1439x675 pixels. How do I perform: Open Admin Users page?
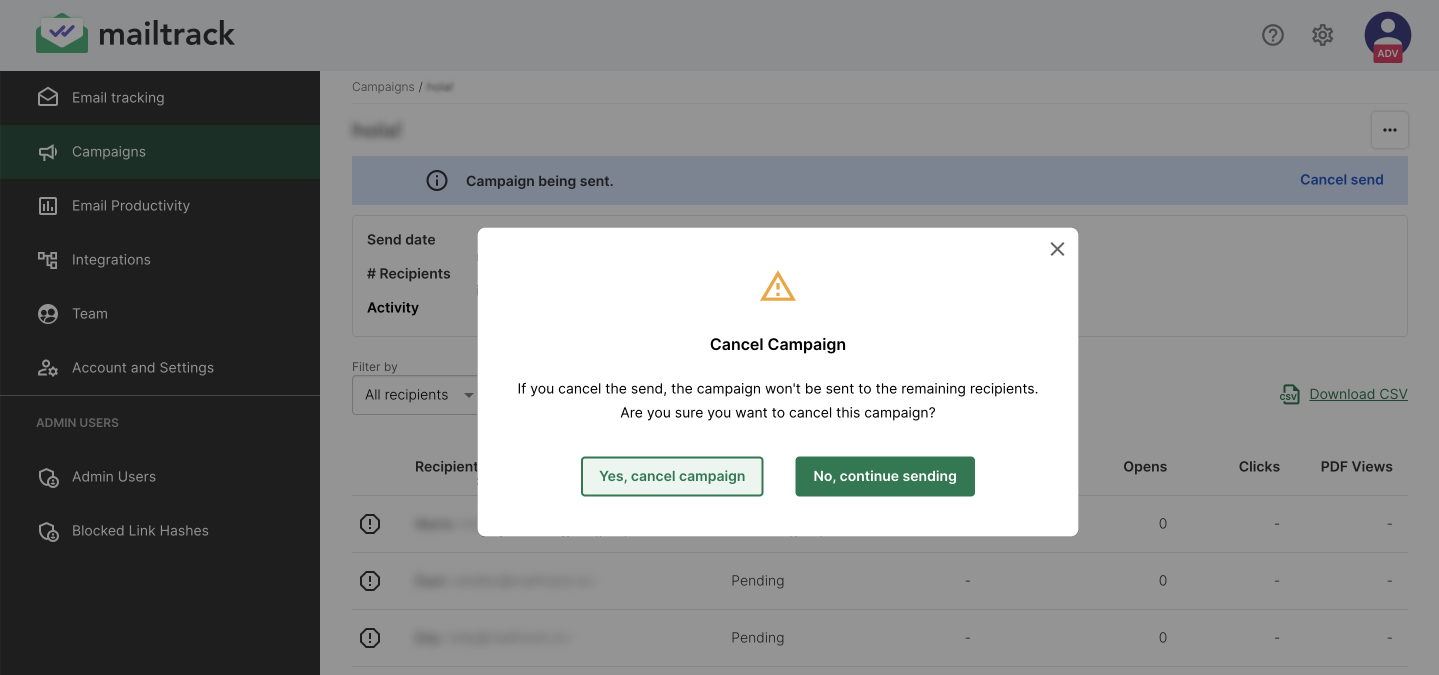113,477
